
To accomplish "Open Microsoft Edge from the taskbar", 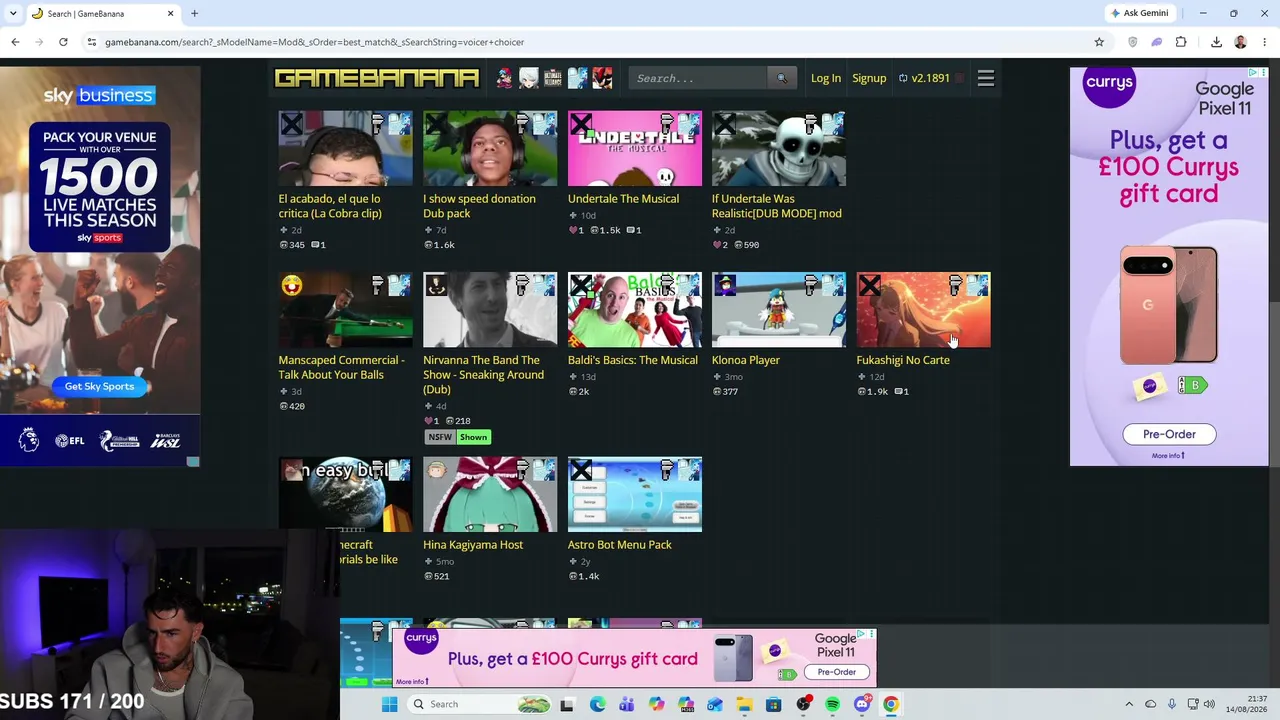I will pos(597,704).
